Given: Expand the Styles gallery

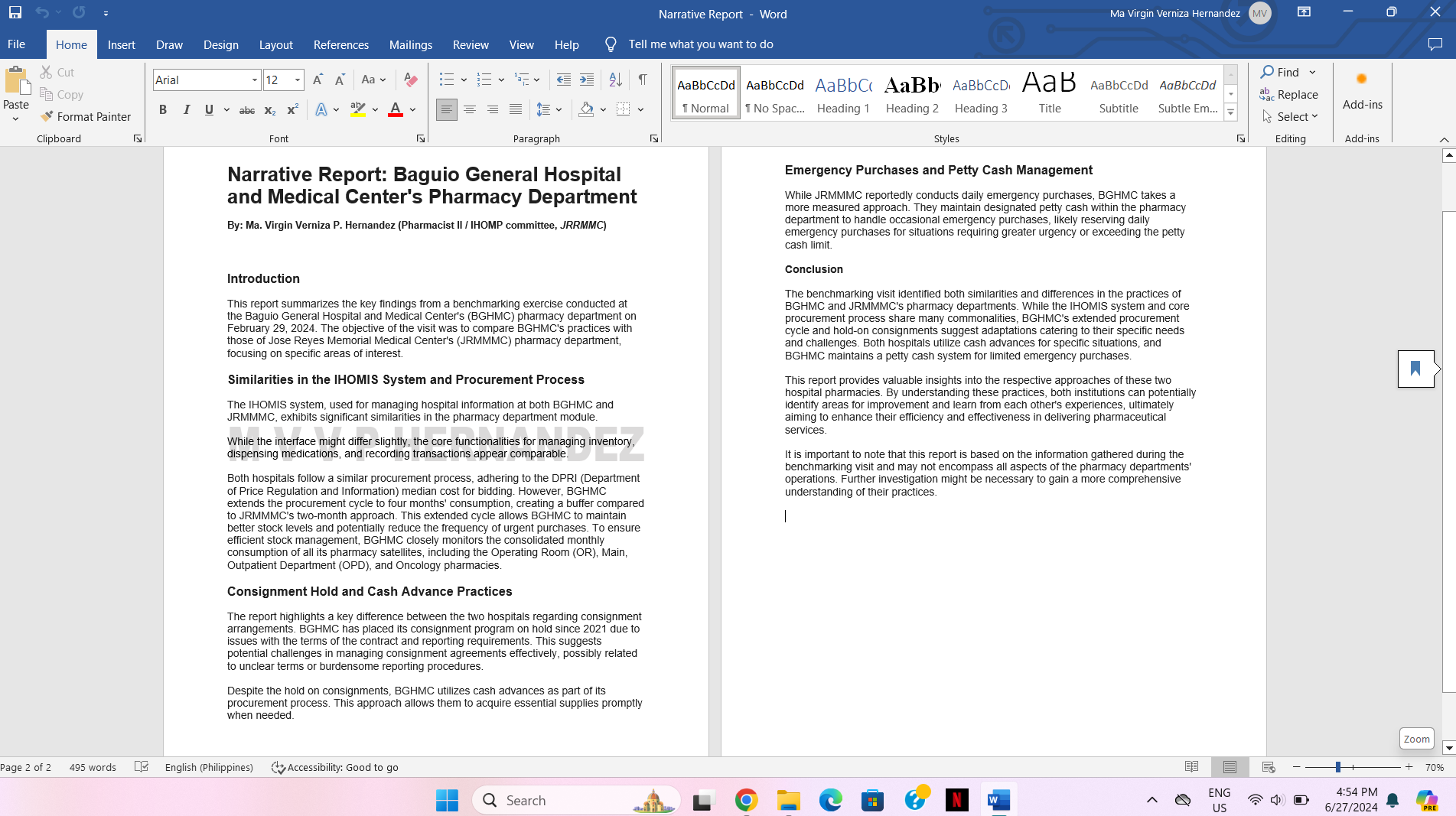Looking at the screenshot, I should 1230,112.
